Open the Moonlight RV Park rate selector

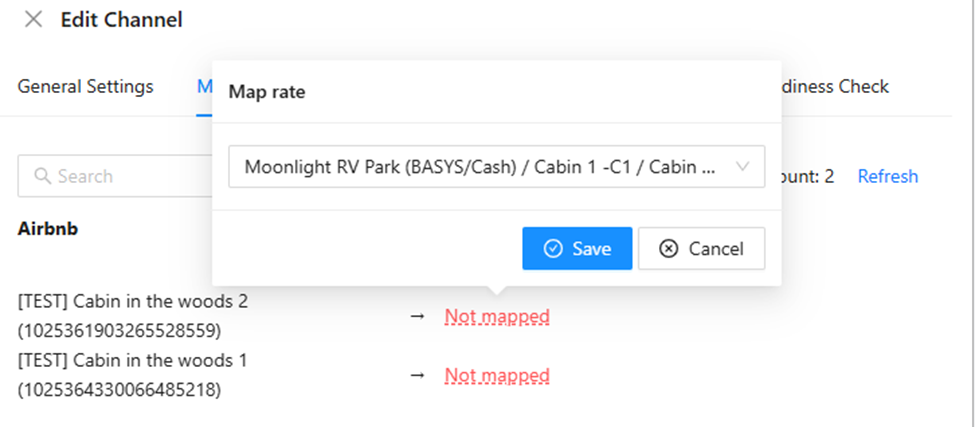pyautogui.click(x=496, y=167)
